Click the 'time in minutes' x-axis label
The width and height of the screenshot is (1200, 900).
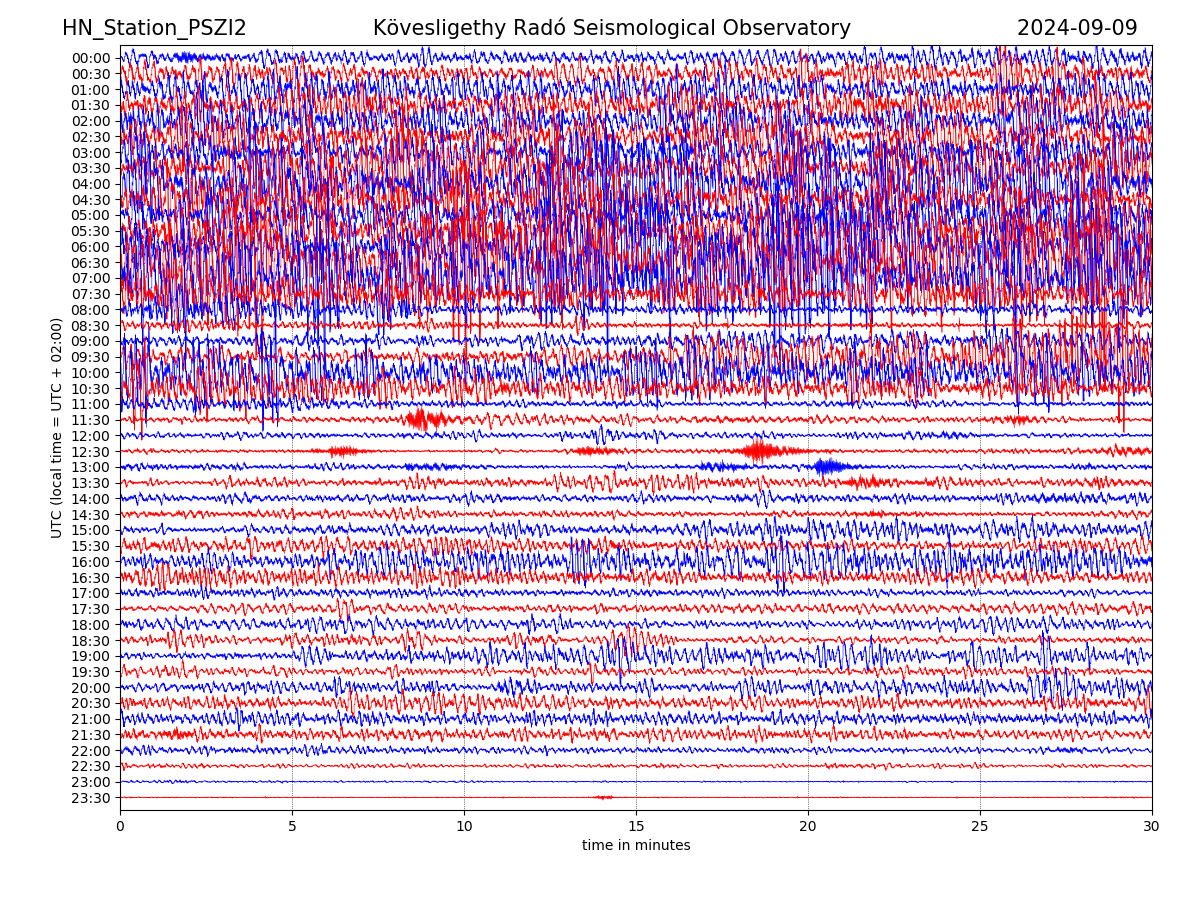point(636,846)
